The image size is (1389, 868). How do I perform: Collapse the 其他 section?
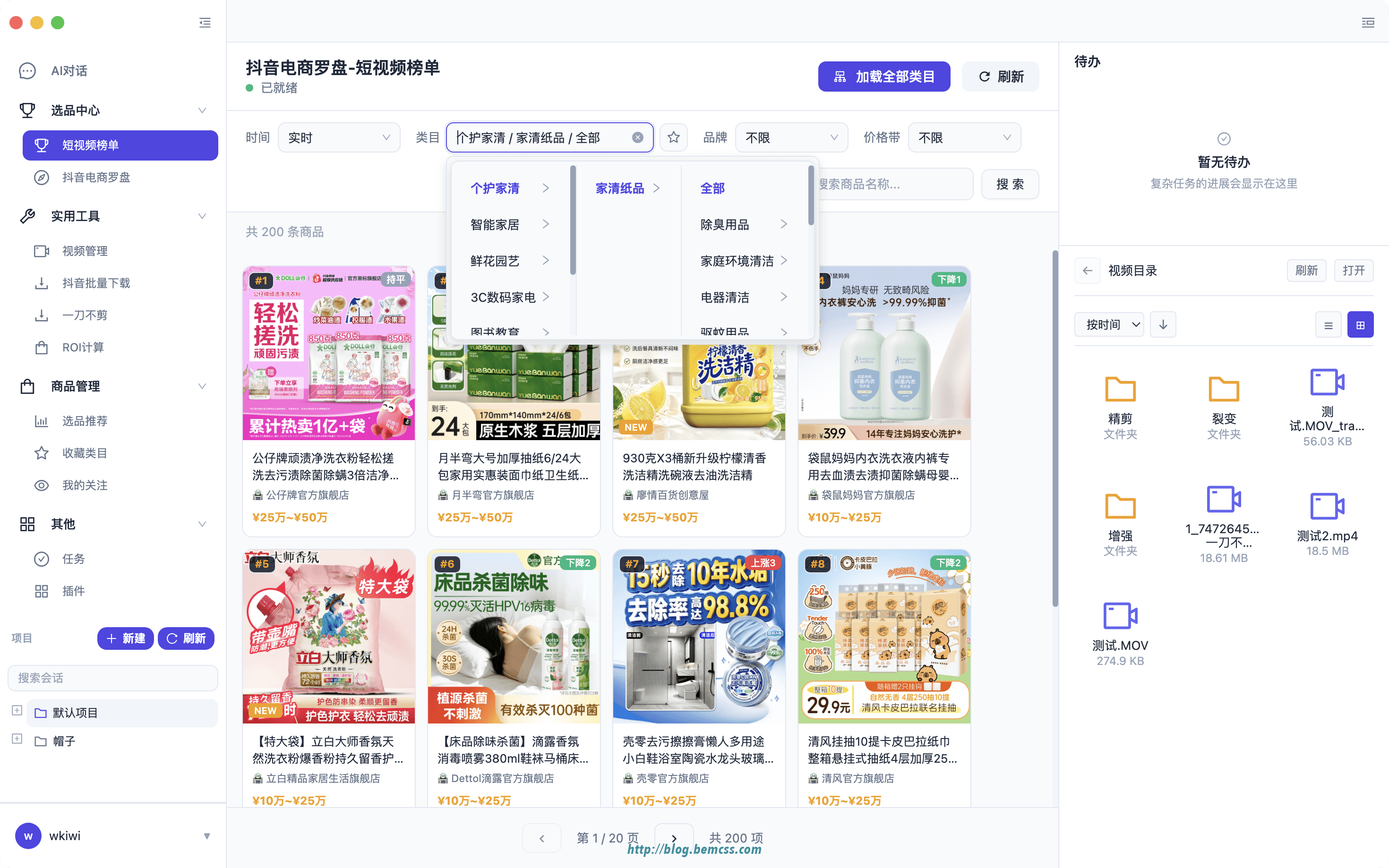click(x=202, y=524)
